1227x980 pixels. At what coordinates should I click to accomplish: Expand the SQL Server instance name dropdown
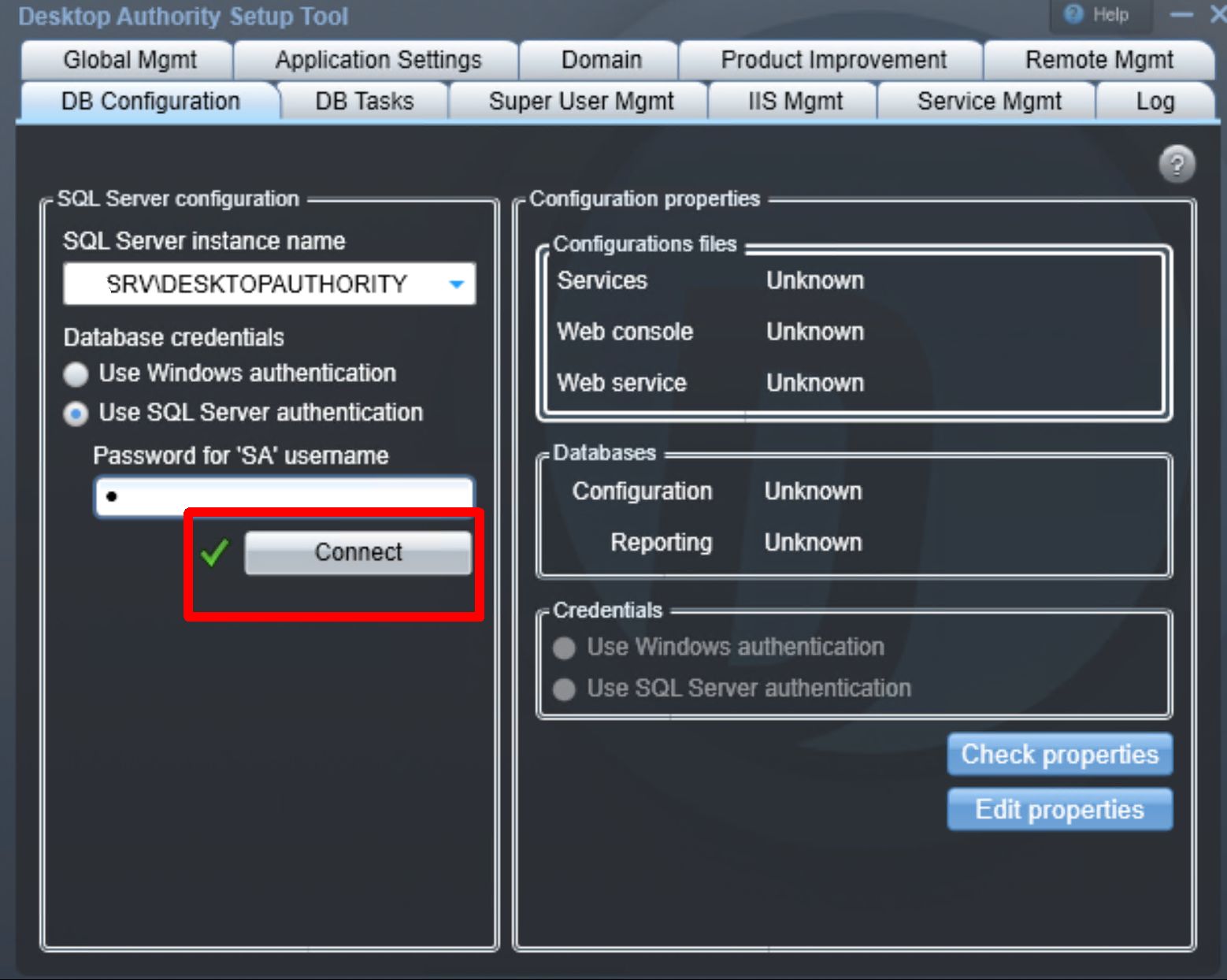456,284
